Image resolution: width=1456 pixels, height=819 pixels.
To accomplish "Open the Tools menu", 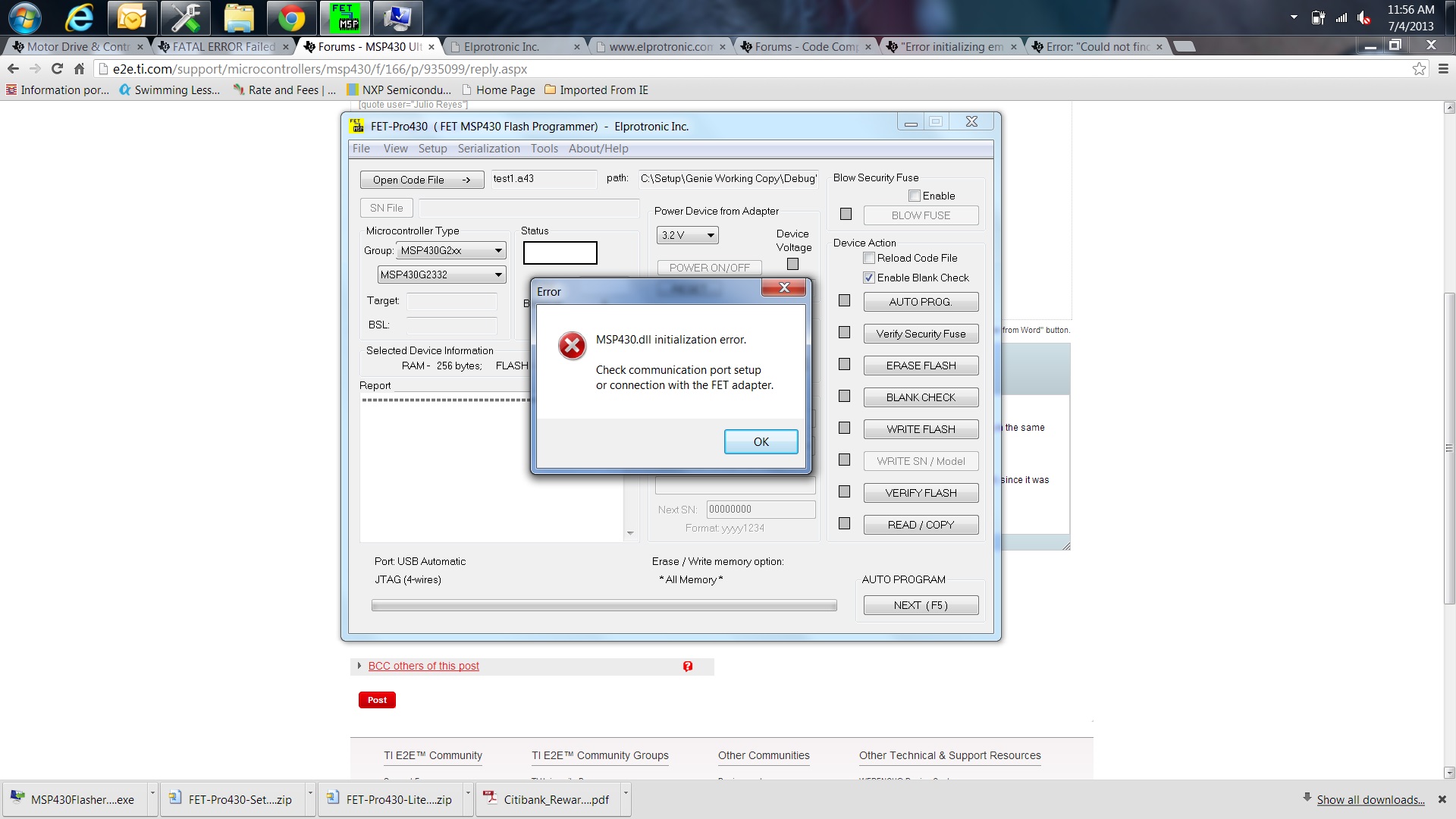I will pos(544,149).
